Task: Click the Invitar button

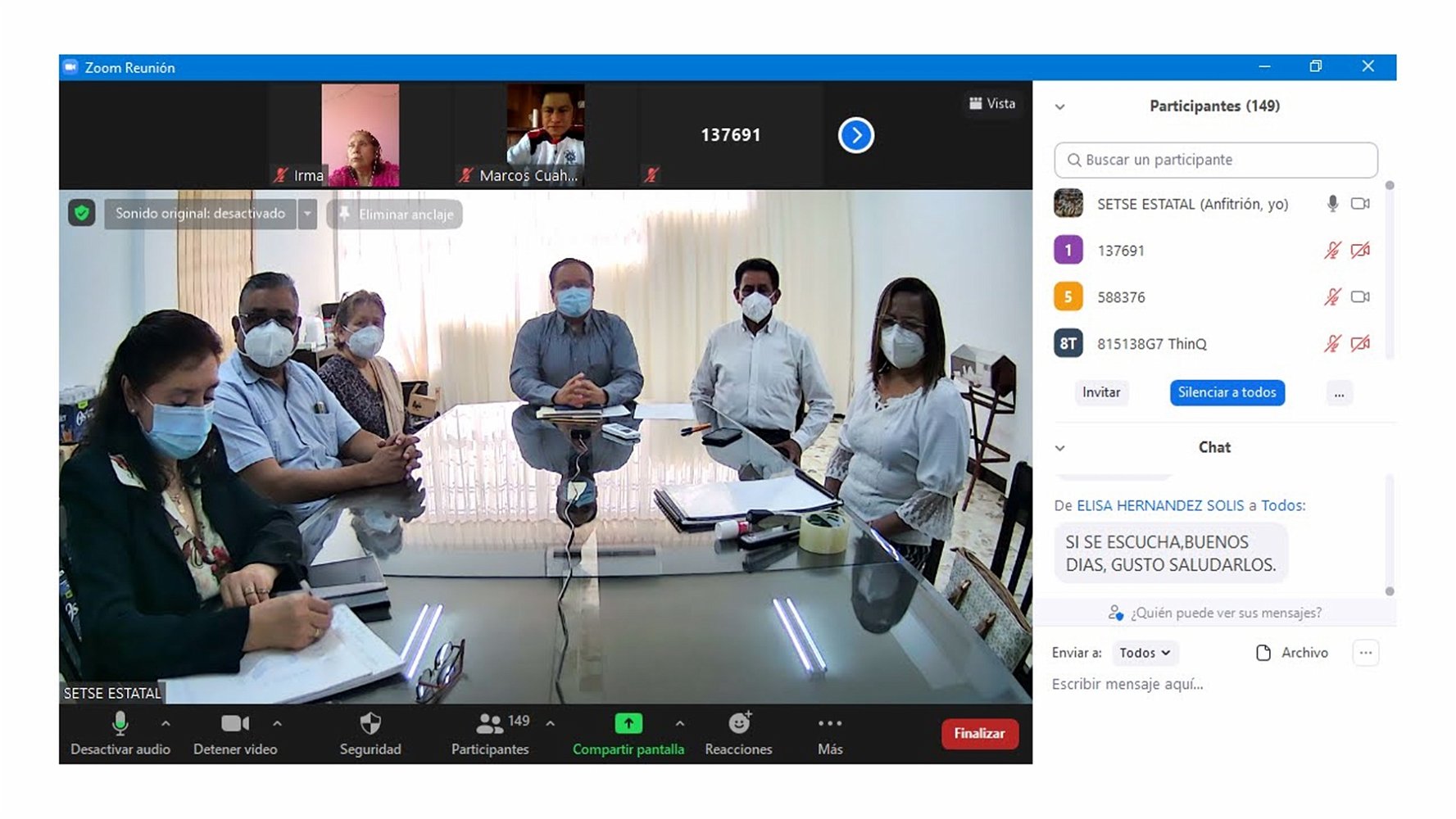Action: [x=1101, y=392]
